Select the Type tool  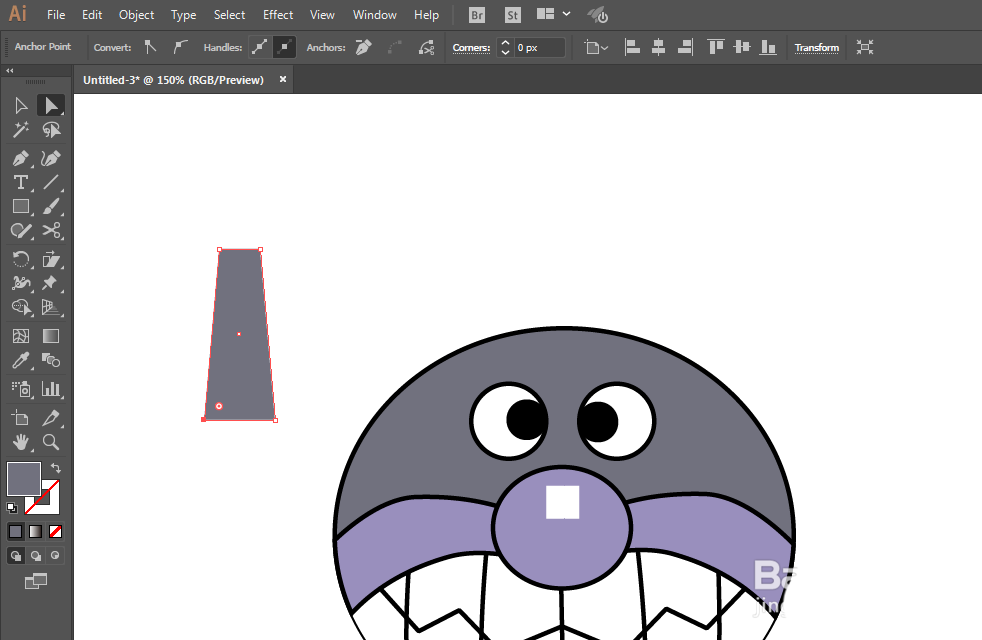pyautogui.click(x=21, y=182)
